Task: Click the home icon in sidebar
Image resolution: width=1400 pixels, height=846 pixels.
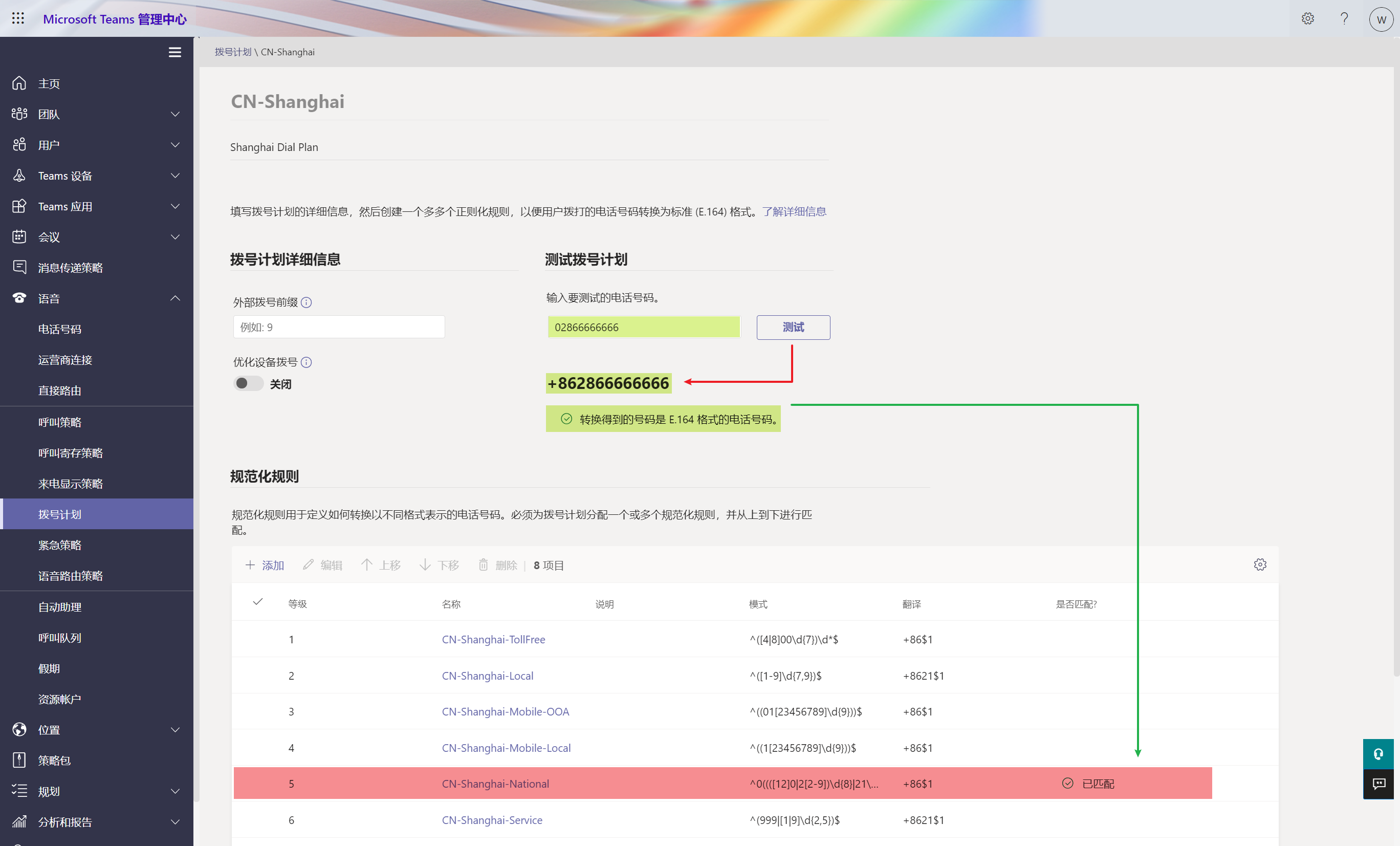Action: tap(19, 83)
